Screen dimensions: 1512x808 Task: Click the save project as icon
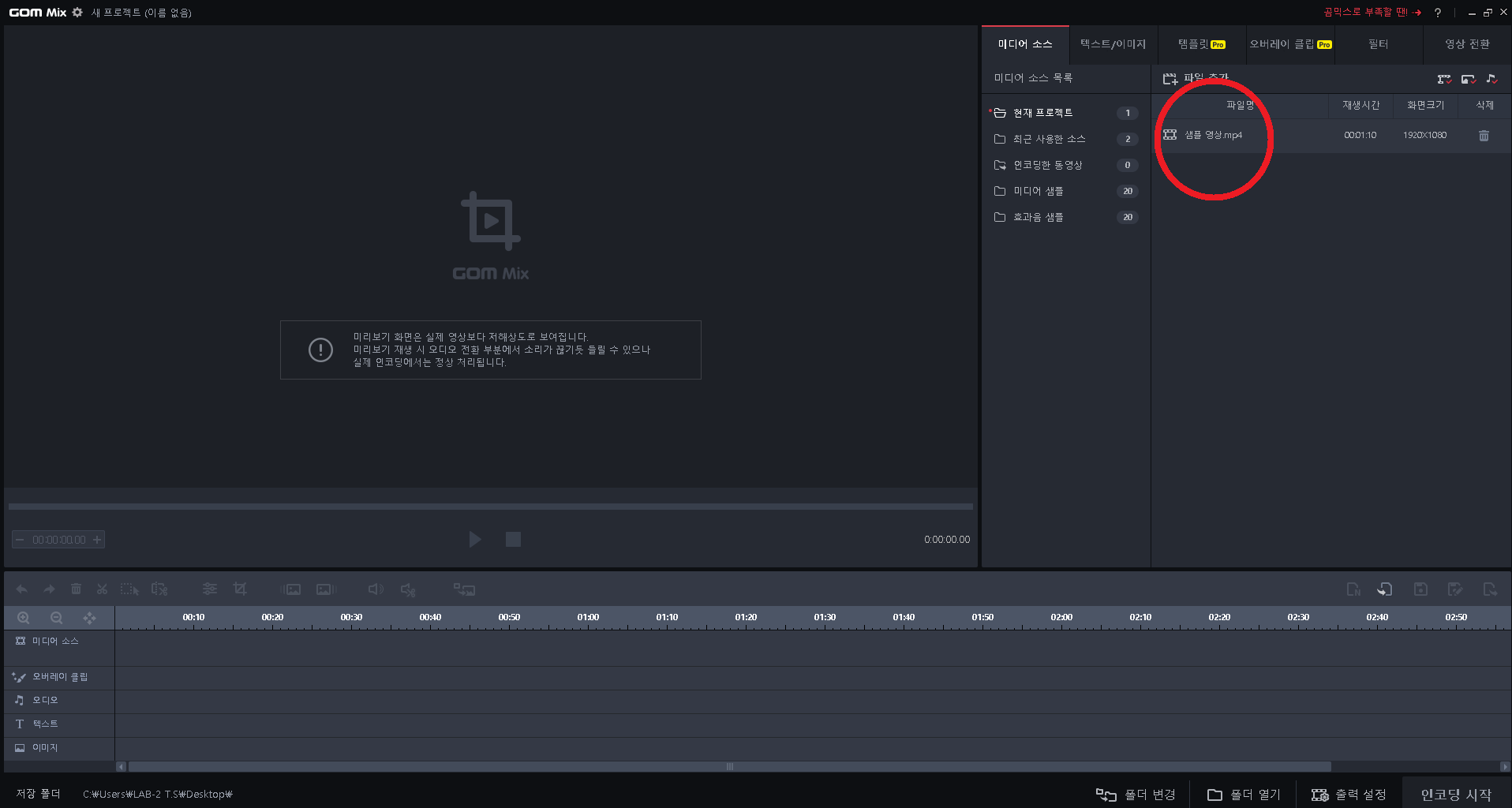pyautogui.click(x=1455, y=589)
